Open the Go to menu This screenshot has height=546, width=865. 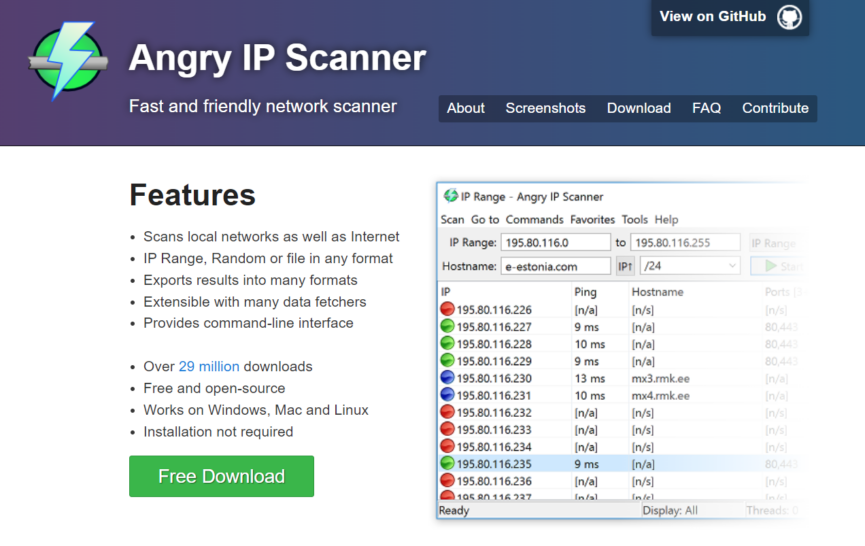[x=485, y=220]
